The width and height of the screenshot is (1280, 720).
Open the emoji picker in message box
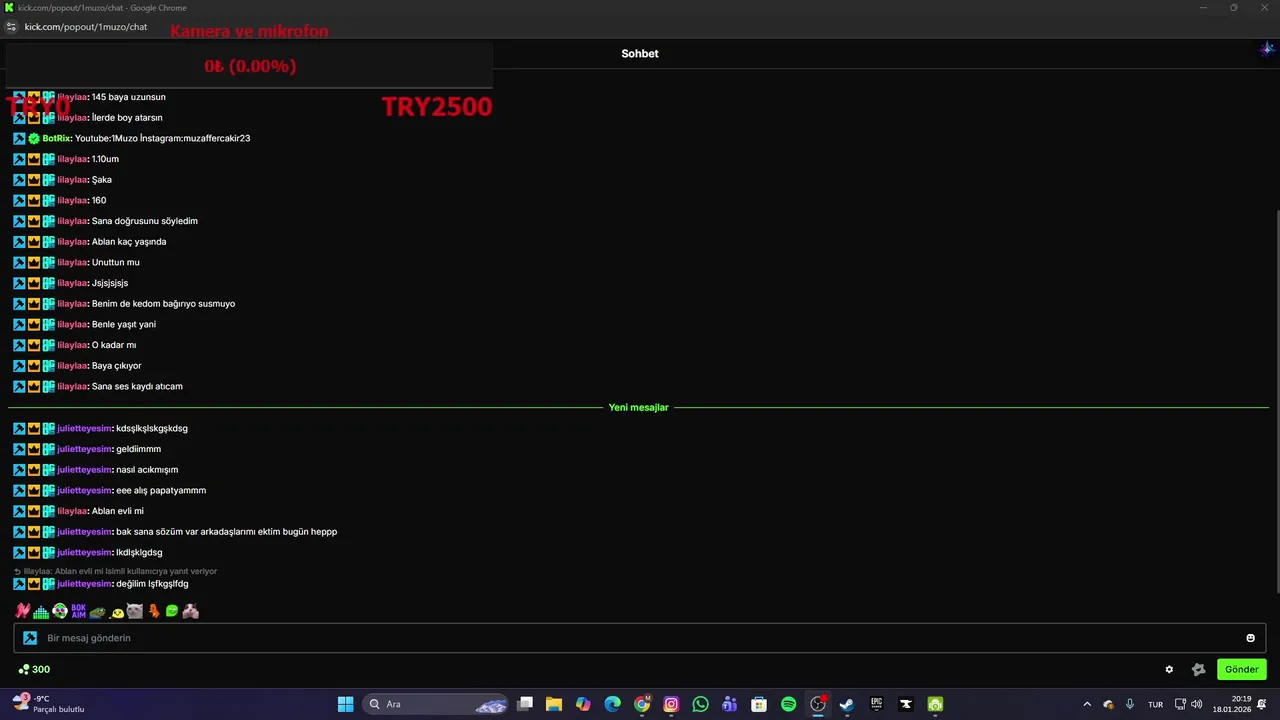[x=1250, y=638]
